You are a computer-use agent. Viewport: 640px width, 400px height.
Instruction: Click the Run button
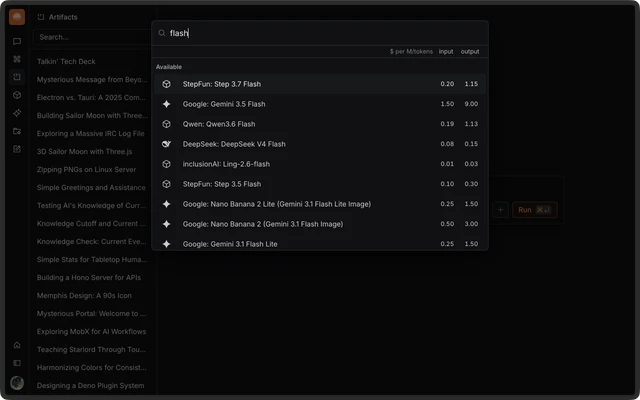(x=535, y=210)
